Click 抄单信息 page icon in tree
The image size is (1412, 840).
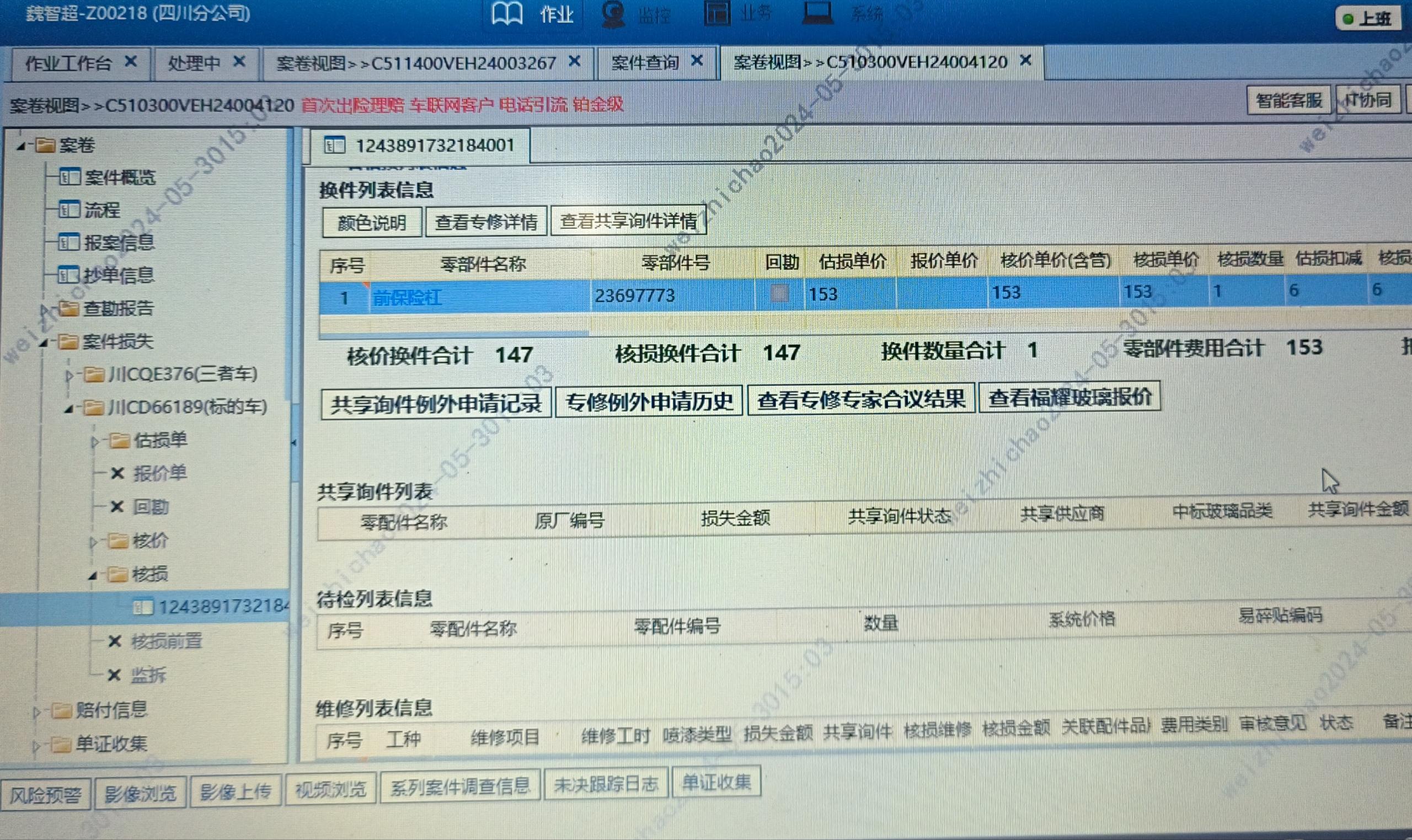click(69, 275)
